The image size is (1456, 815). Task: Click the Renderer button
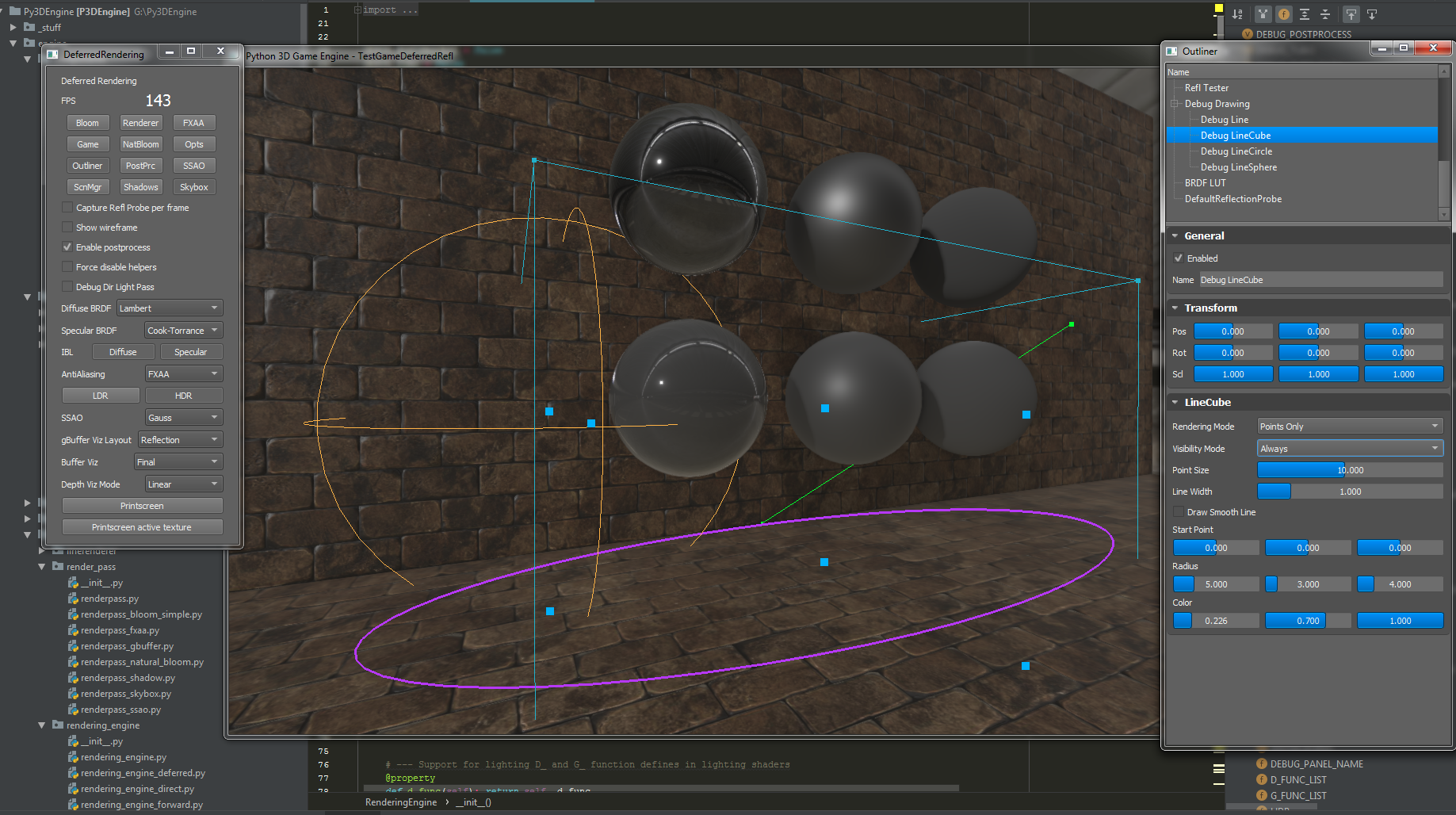coord(140,122)
